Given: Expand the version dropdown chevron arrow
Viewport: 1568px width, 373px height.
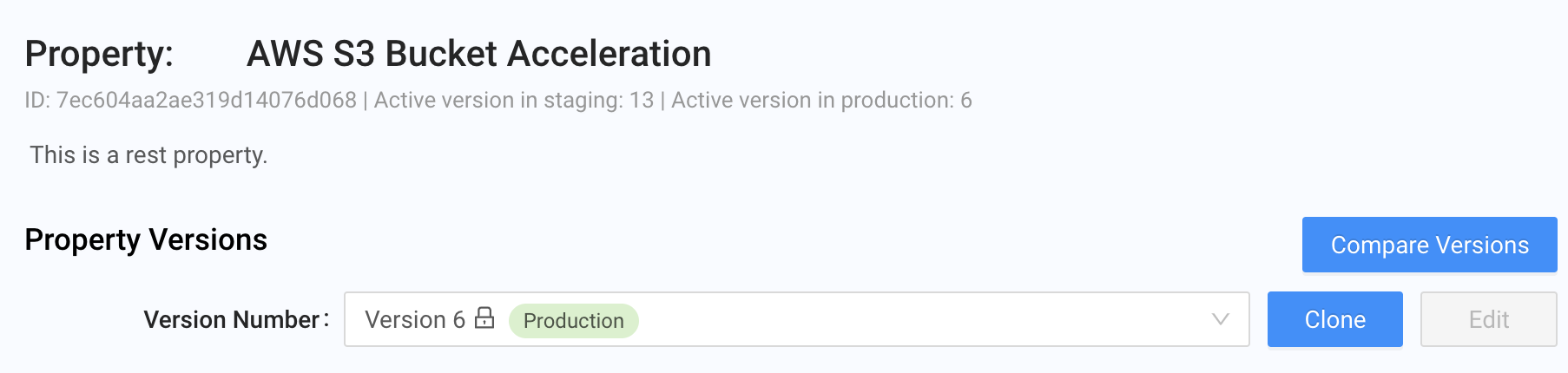Looking at the screenshot, I should point(1220,319).
